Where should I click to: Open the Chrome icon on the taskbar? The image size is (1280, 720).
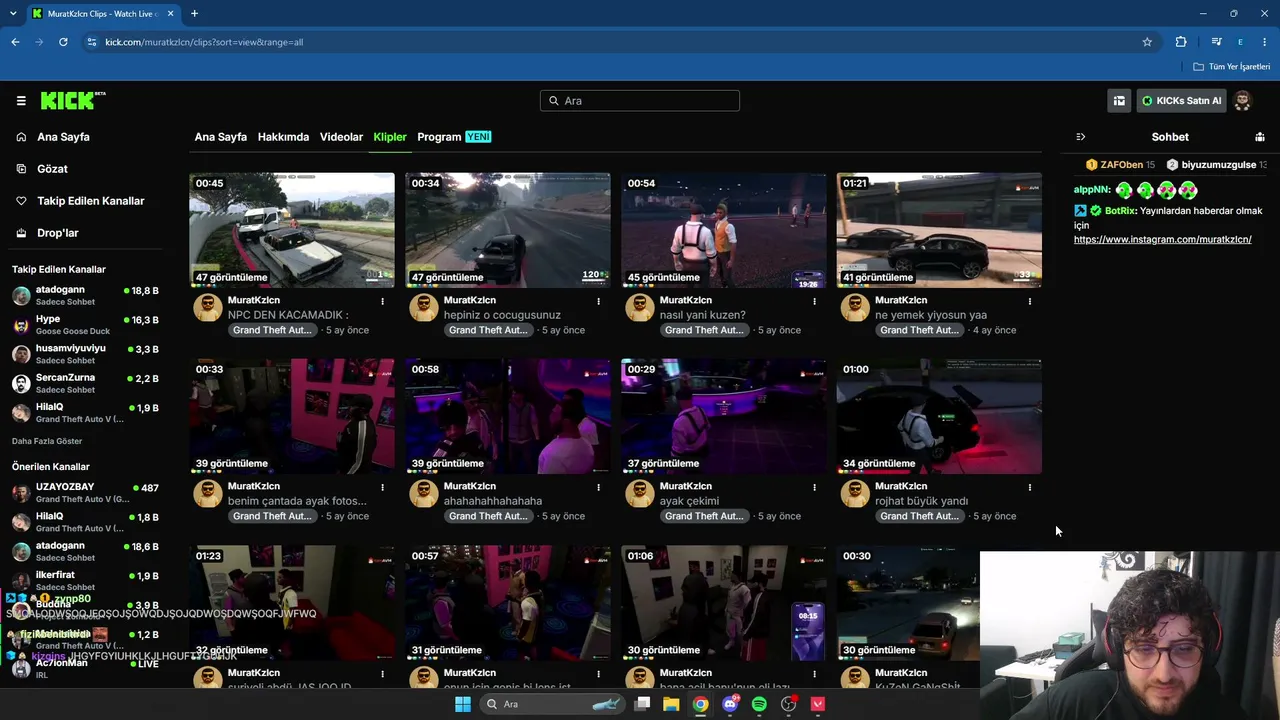701,704
